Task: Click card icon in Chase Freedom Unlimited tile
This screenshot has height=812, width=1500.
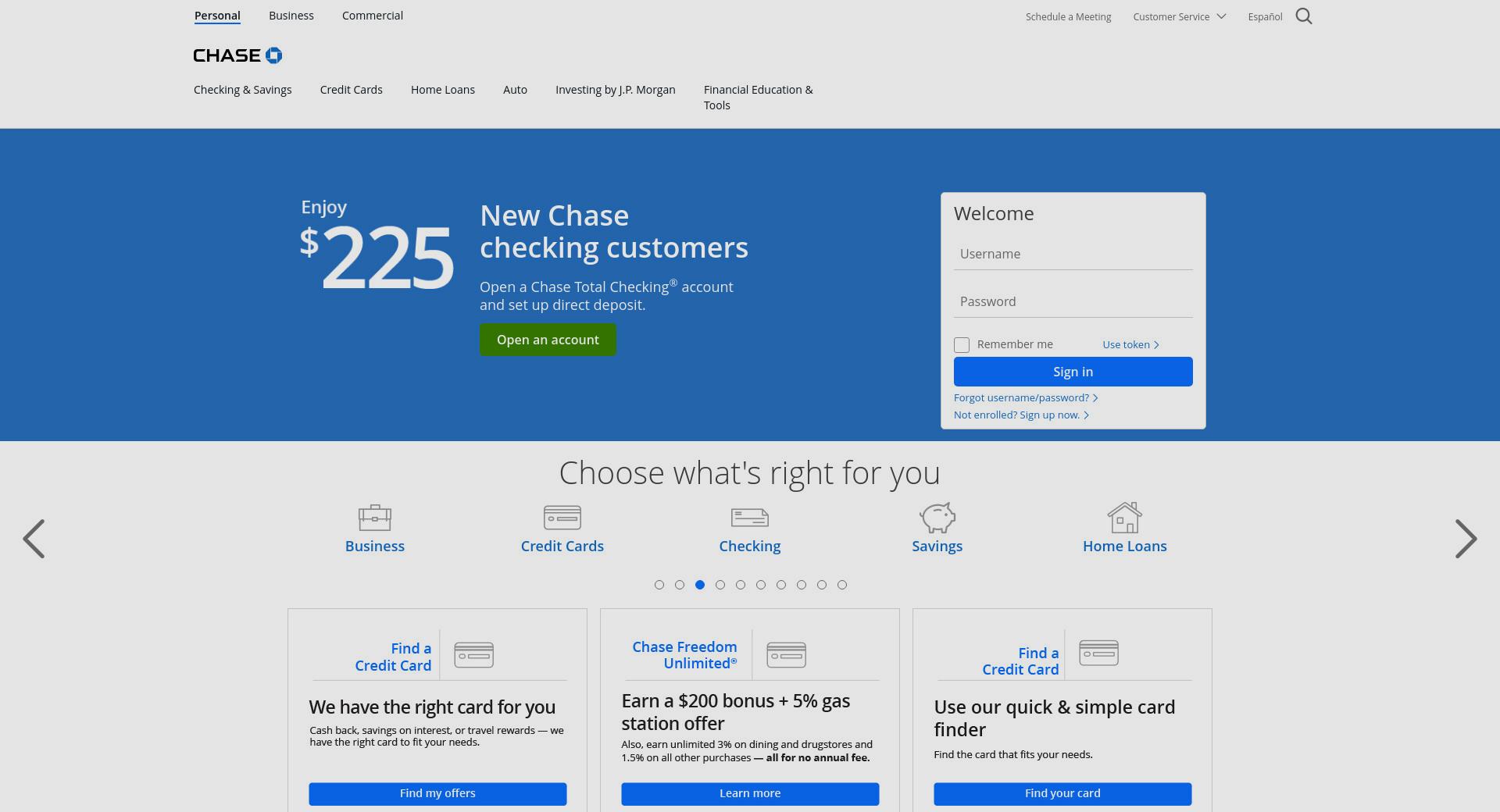Action: [x=786, y=655]
